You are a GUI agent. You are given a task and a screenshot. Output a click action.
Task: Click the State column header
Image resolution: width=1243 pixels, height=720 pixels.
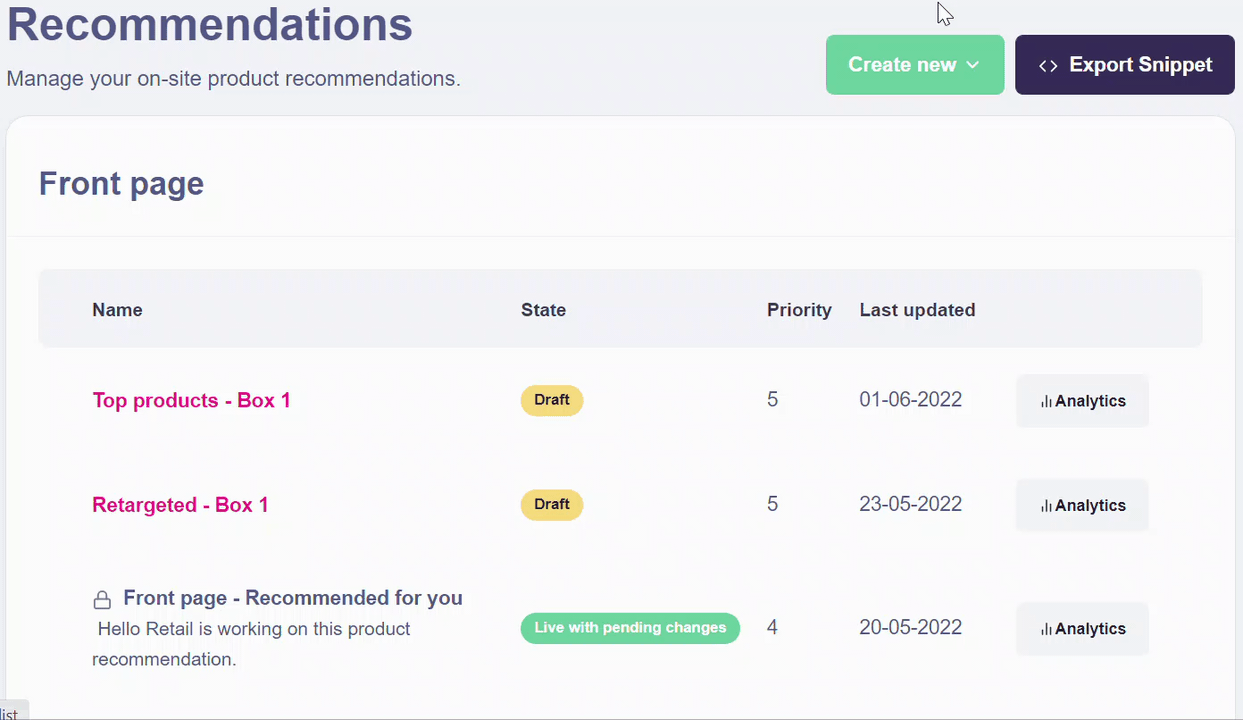[x=543, y=310]
